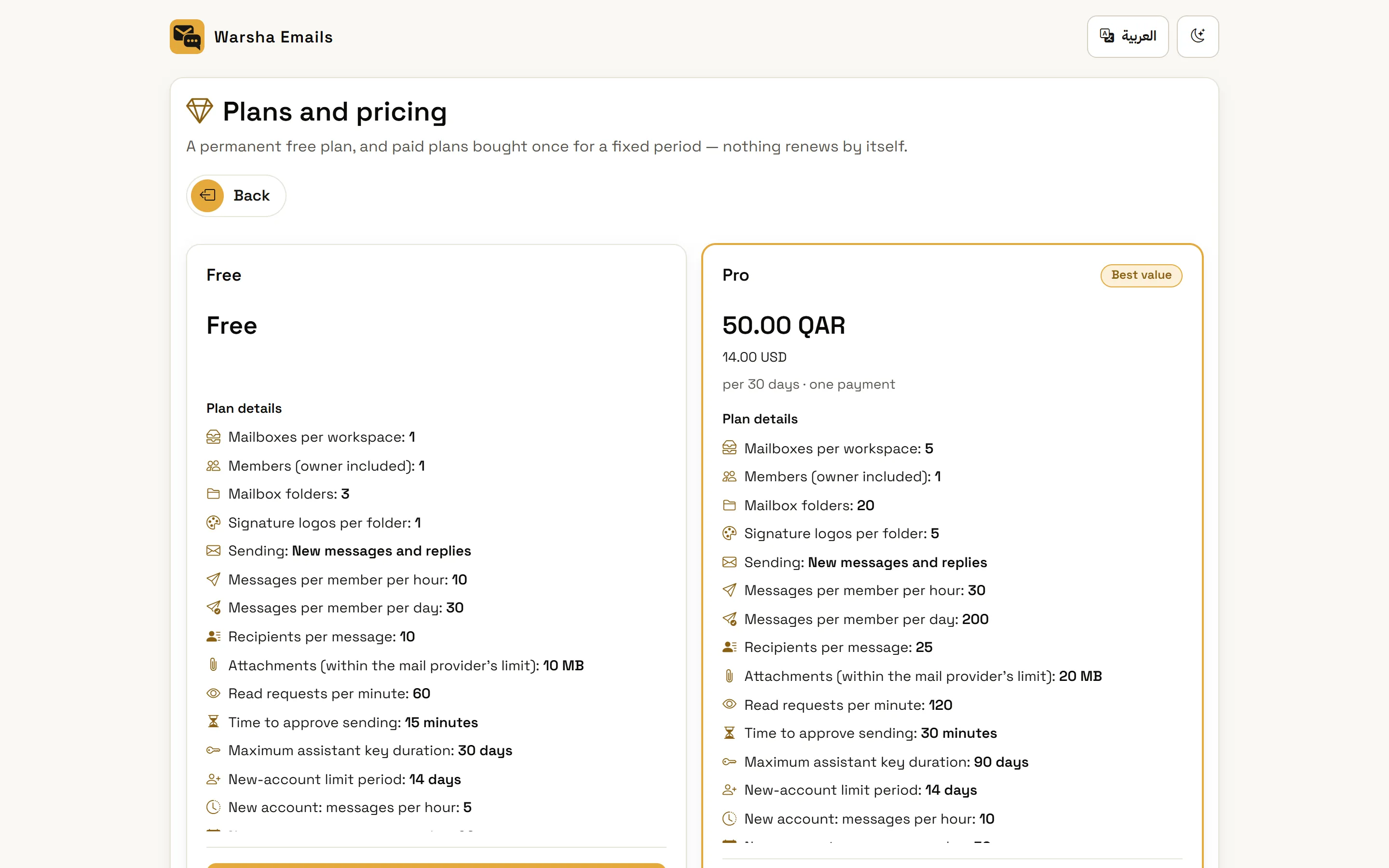Screen dimensions: 1389x868
Task: Click the Pro plan title
Action: (x=735, y=275)
